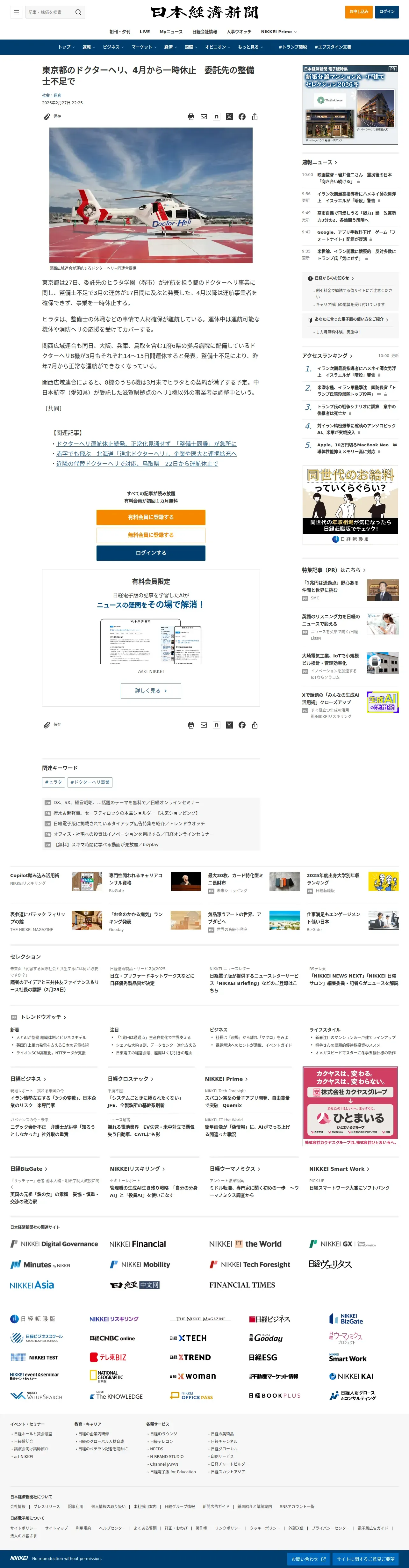Open the 速報ニュース section heading
Screen dimensions: 409x1568
[x=320, y=163]
